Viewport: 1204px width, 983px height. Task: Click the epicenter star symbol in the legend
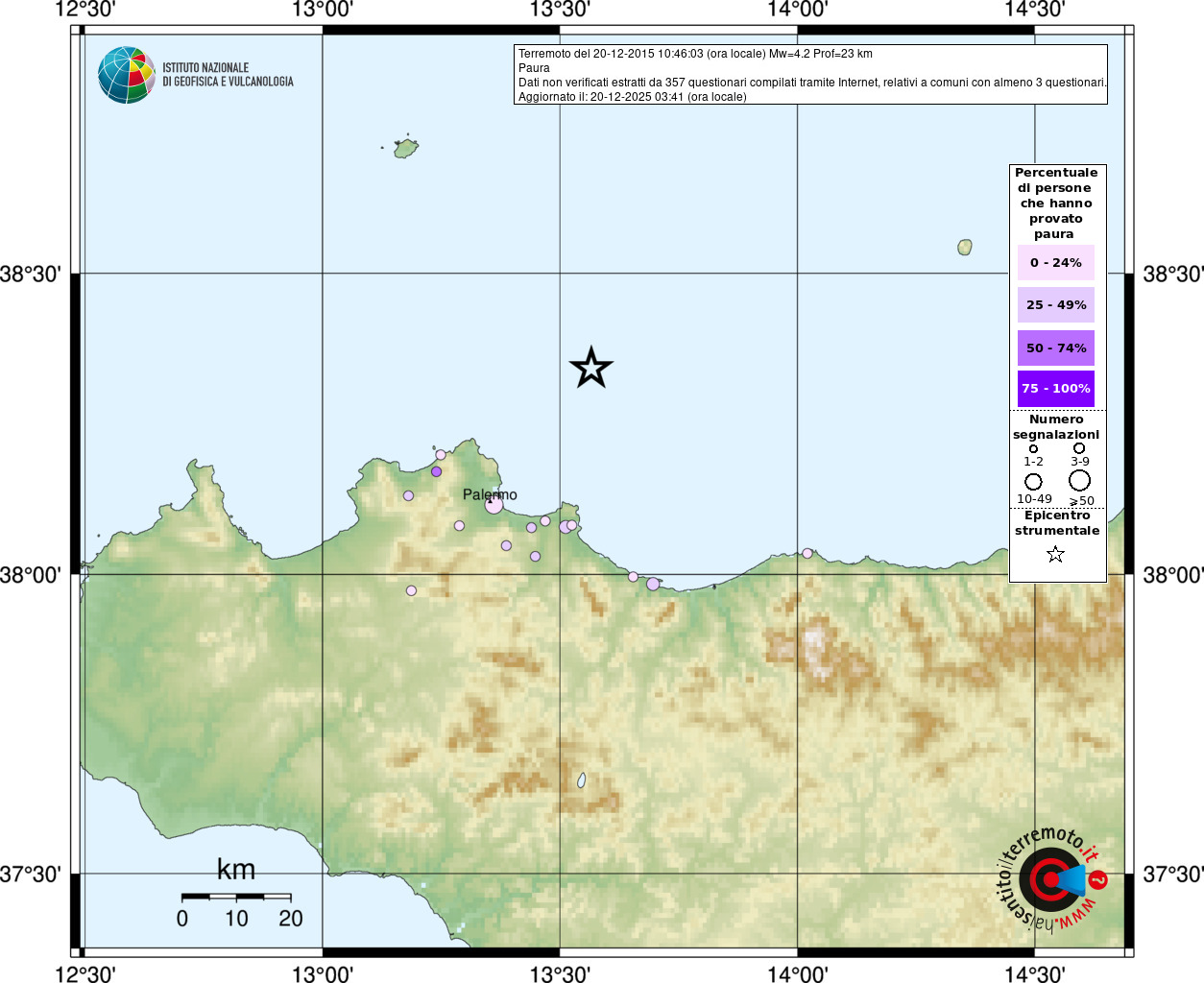coord(1055,554)
